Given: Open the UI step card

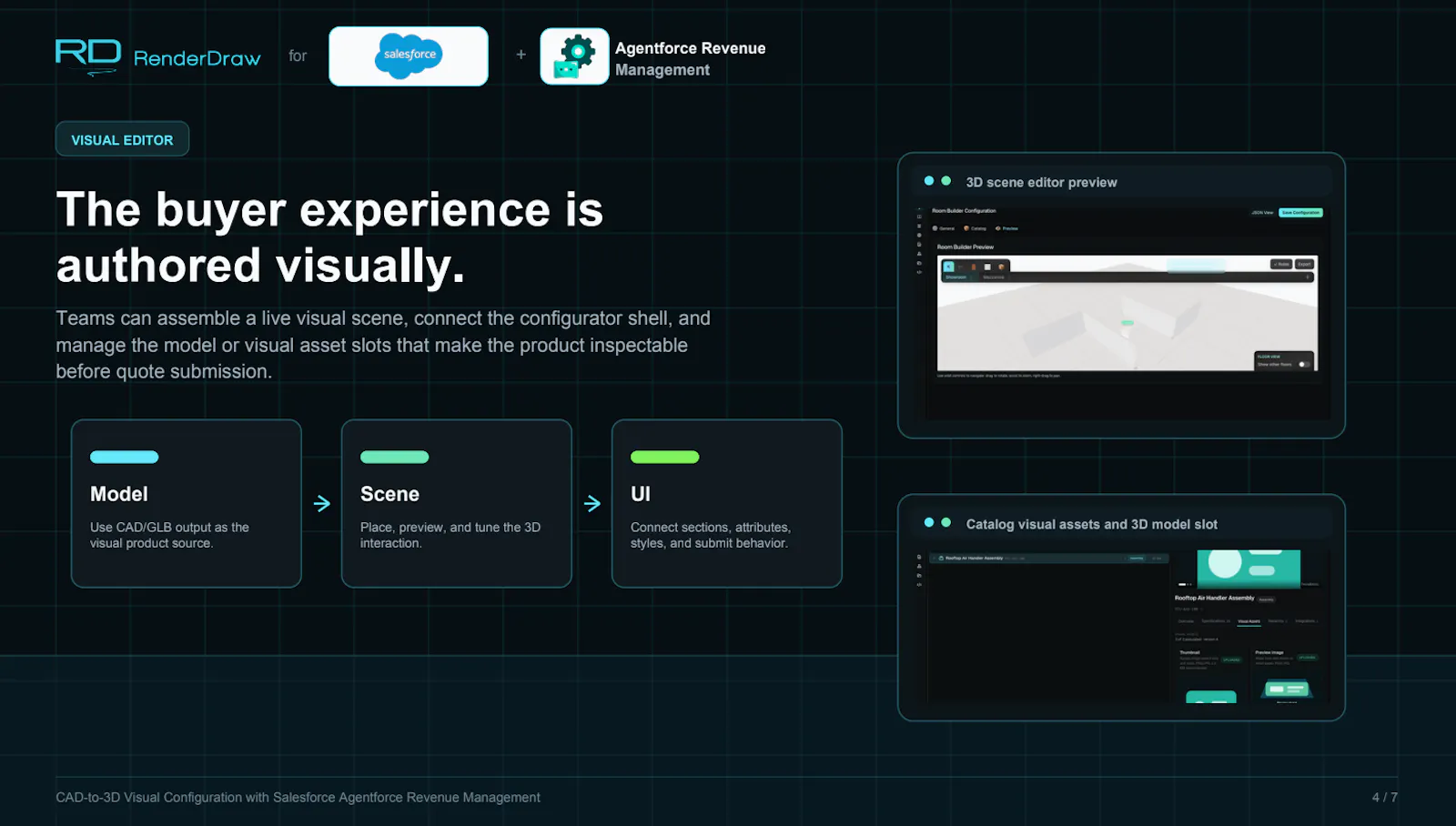Looking at the screenshot, I should click(726, 503).
